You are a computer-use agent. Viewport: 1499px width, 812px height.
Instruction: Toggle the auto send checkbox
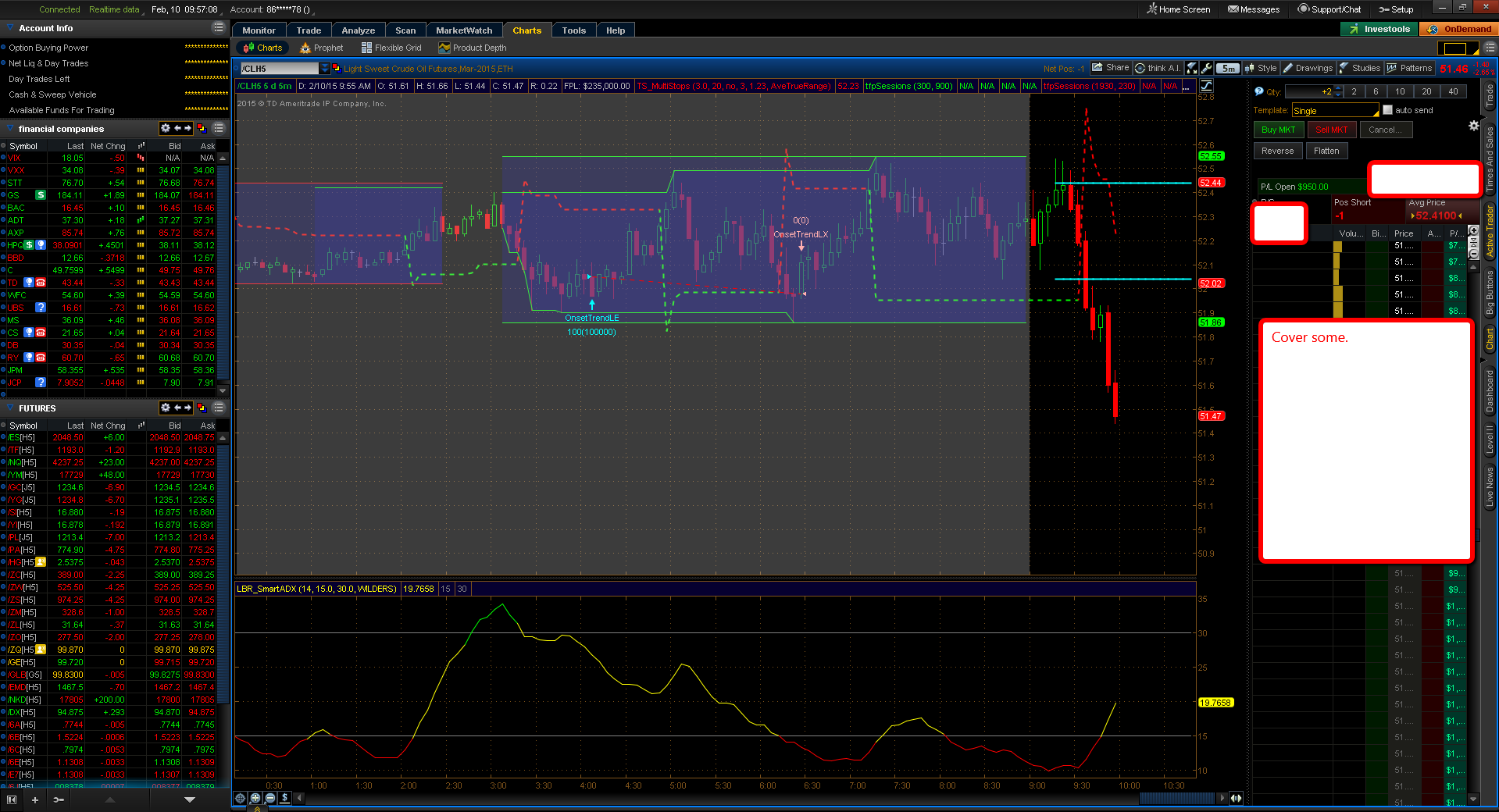pos(1388,110)
